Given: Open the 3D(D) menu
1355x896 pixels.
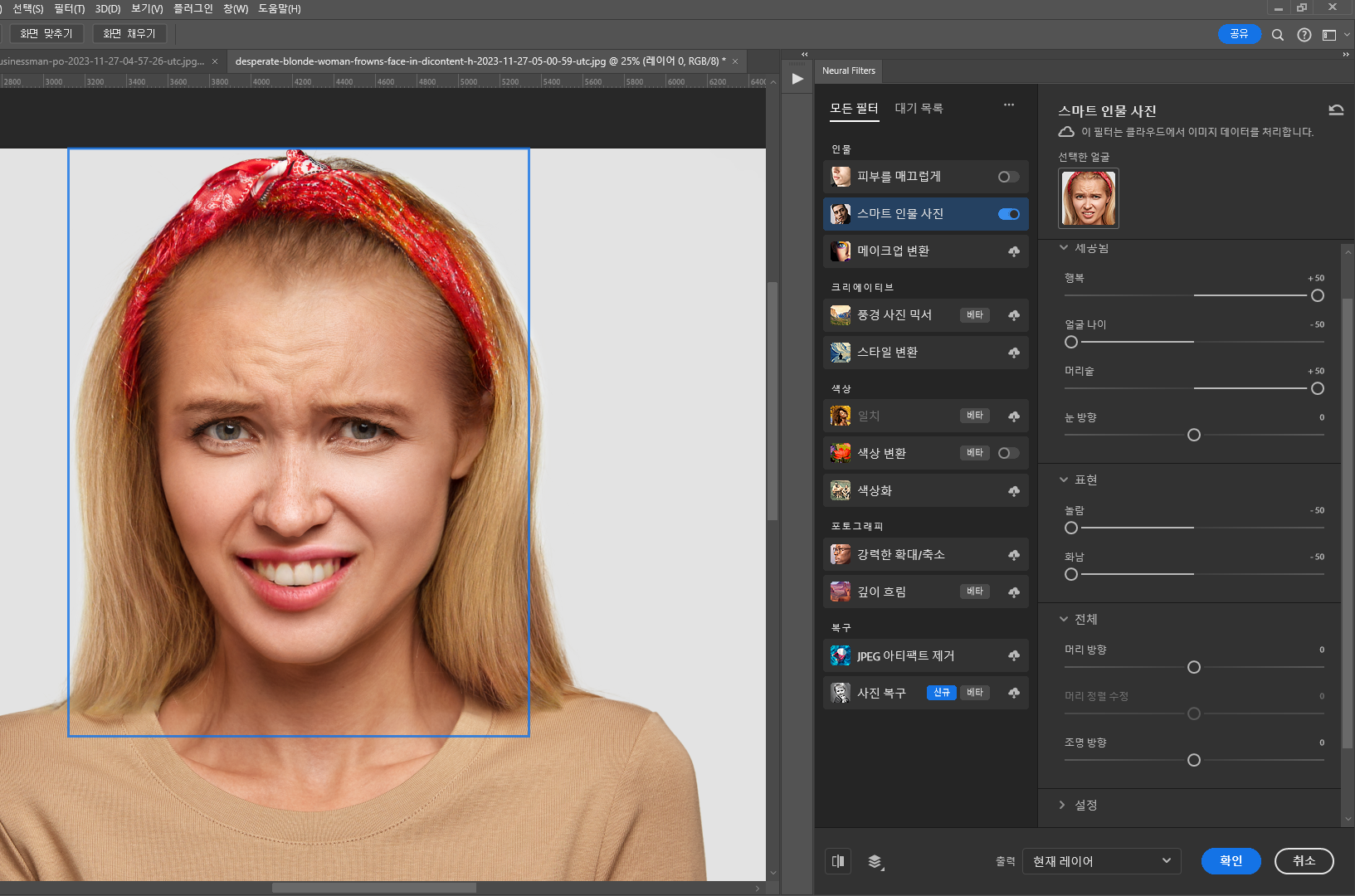Looking at the screenshot, I should click(108, 8).
